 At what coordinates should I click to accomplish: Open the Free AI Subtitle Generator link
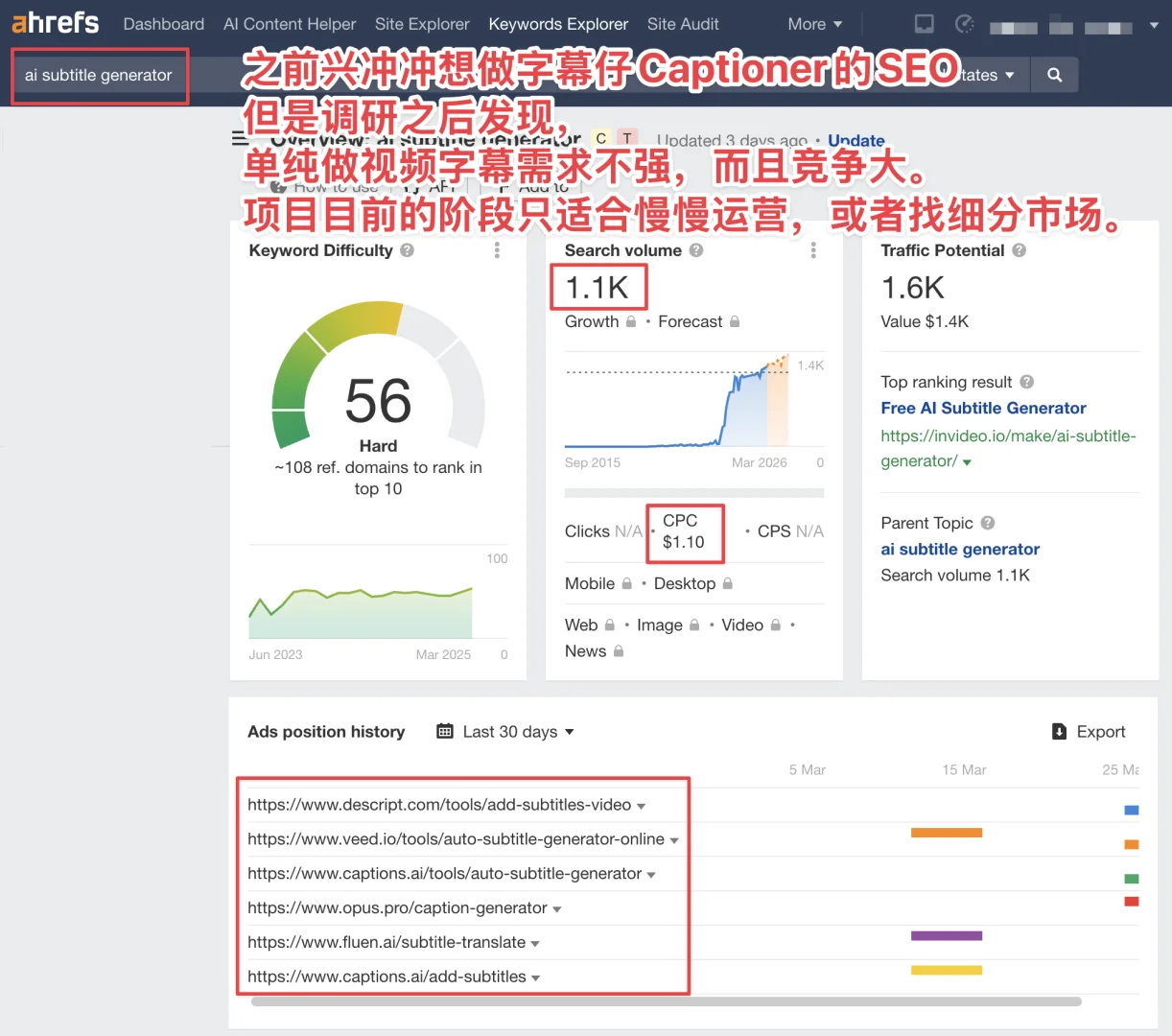coord(983,408)
